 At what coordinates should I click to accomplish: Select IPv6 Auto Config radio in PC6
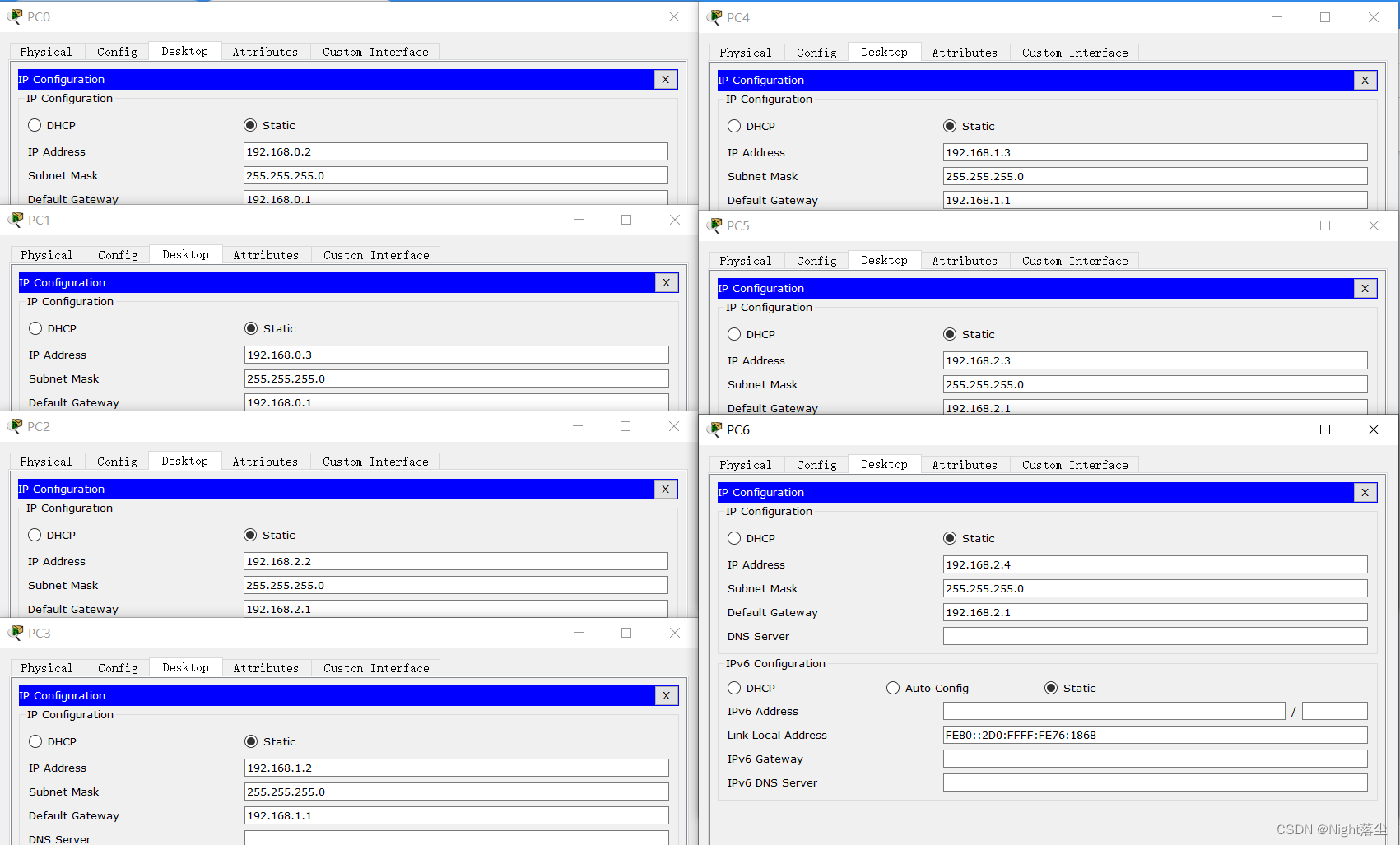(x=893, y=688)
